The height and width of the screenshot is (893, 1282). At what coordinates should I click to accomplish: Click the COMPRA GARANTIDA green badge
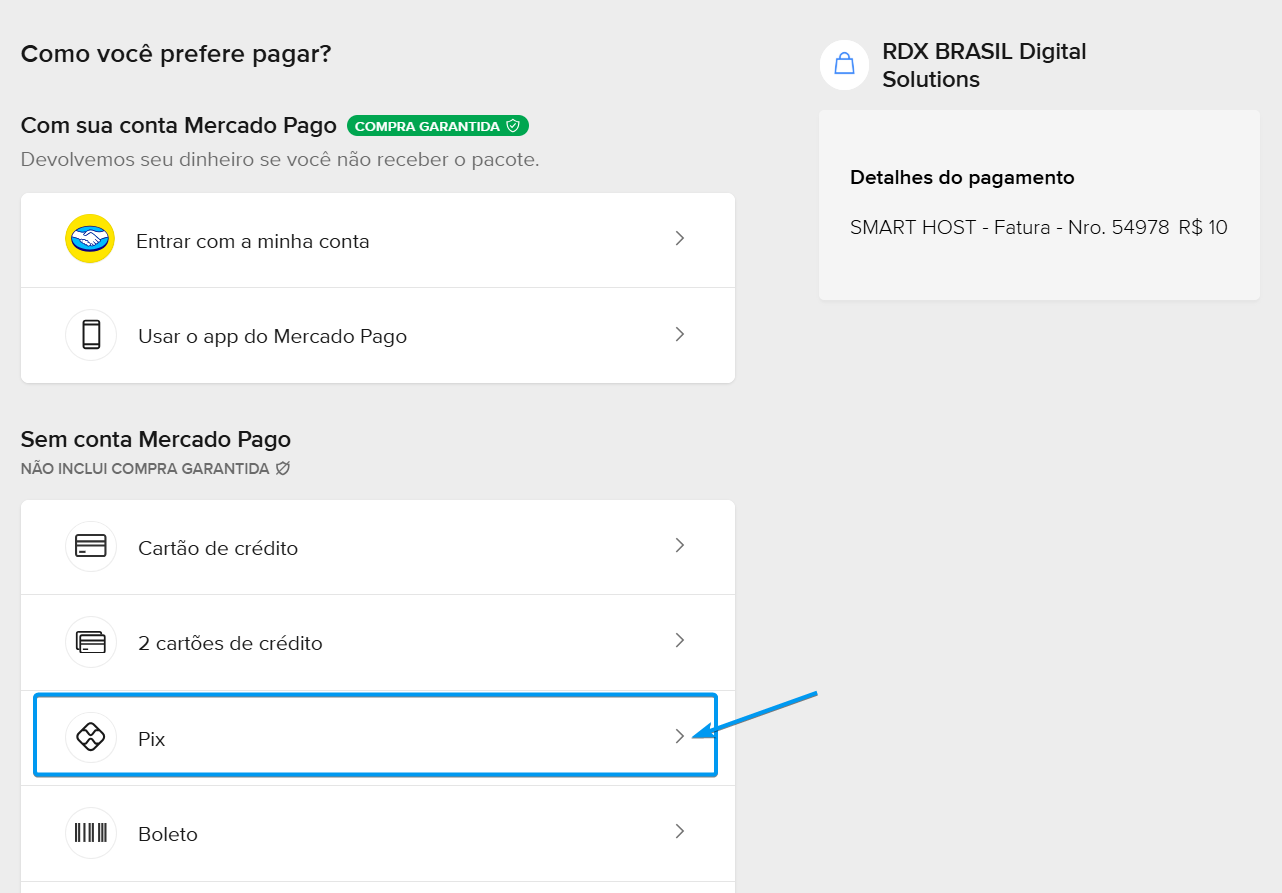coord(438,126)
